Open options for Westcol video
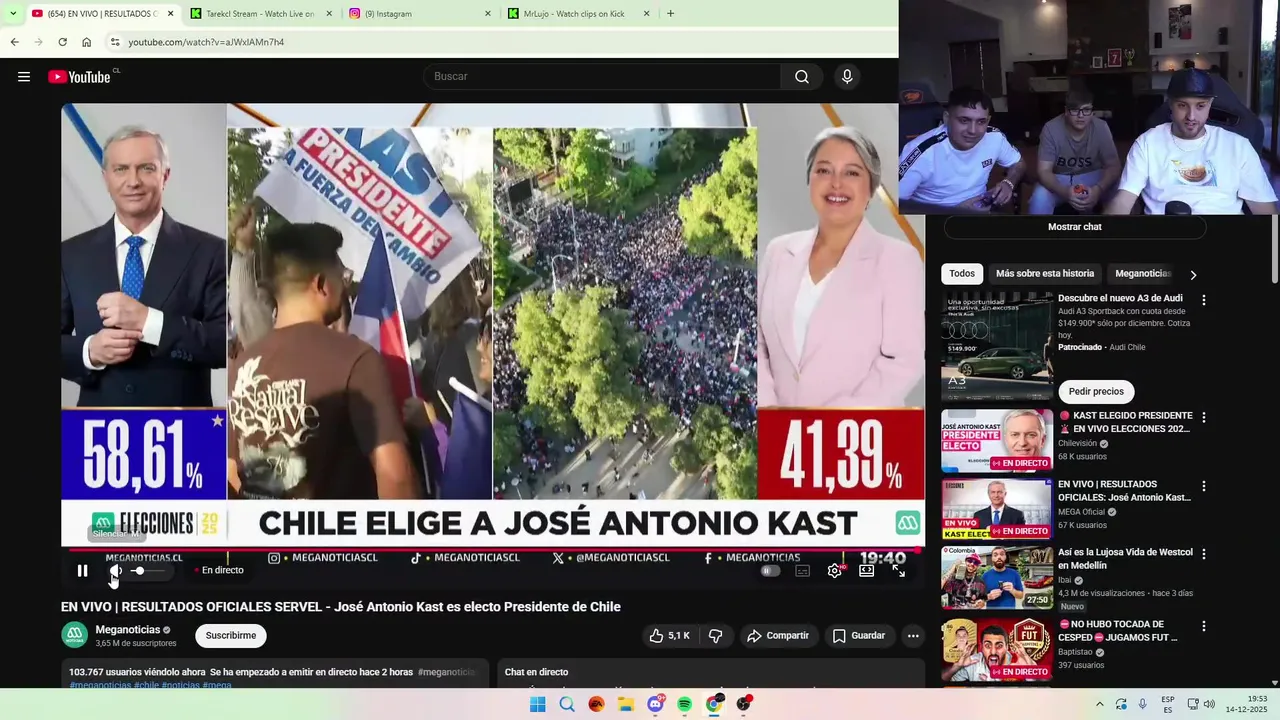This screenshot has width=1280, height=720. (x=1204, y=554)
